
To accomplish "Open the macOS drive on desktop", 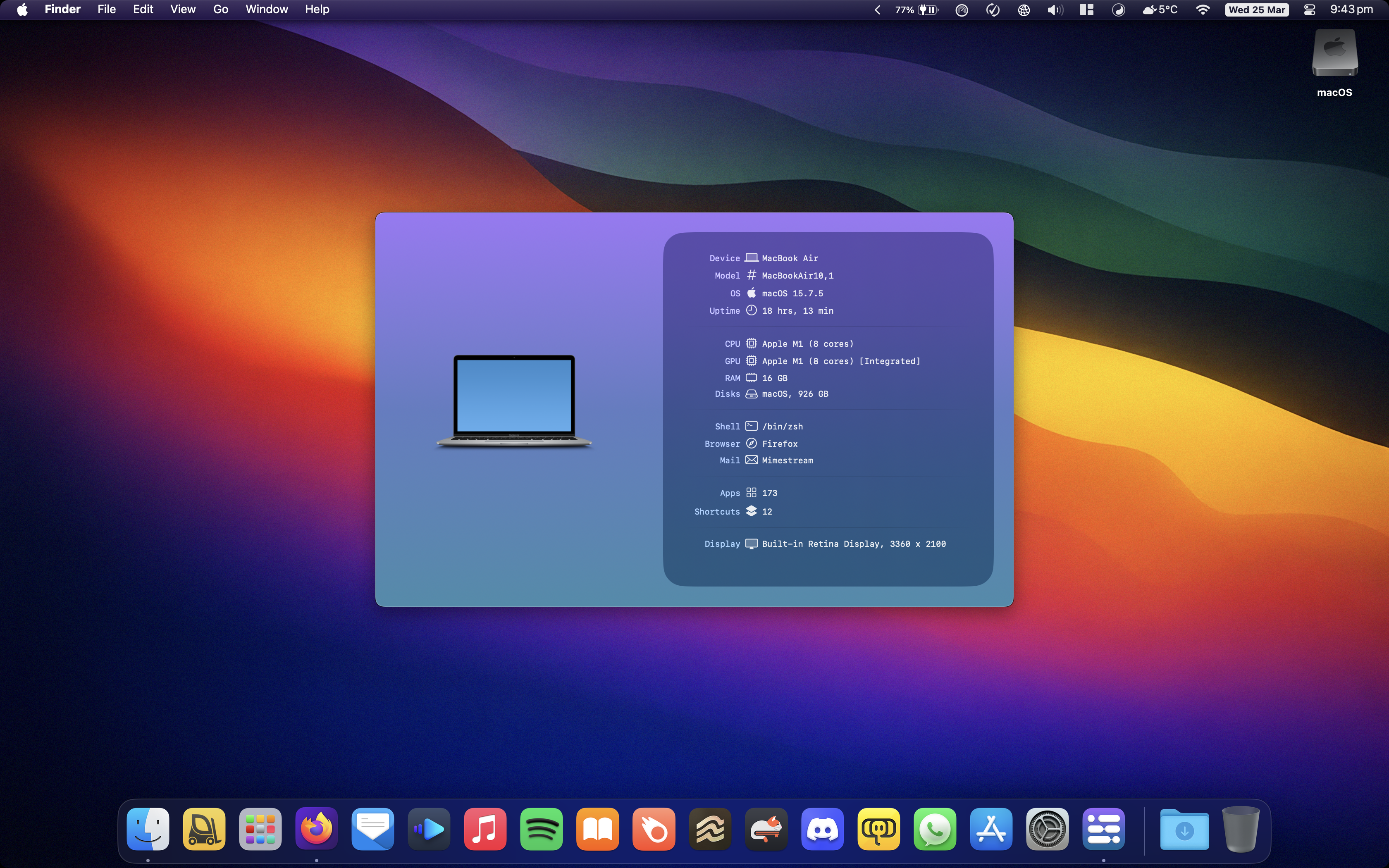I will [1335, 63].
